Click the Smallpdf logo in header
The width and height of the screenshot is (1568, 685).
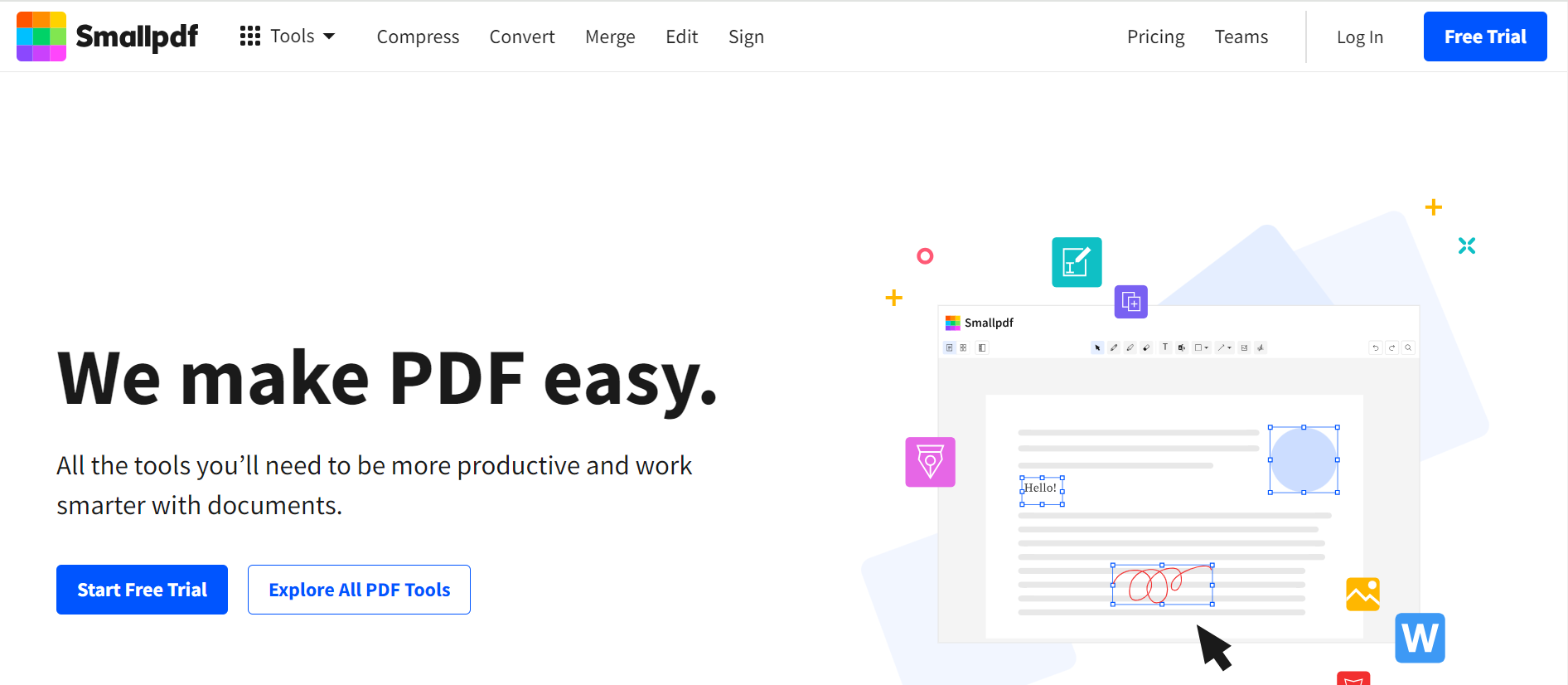108,36
